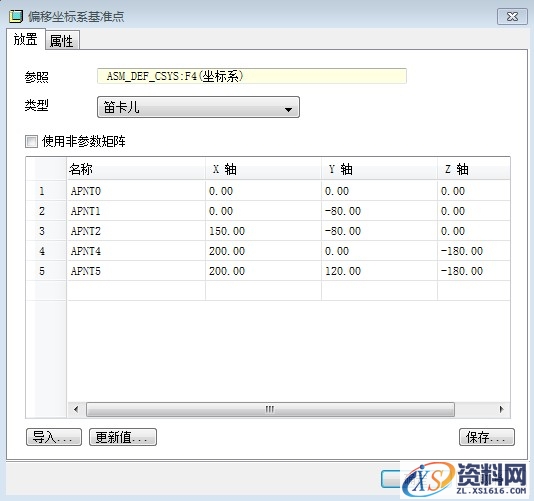Click APNT5's X value 200.00
The width and height of the screenshot is (534, 501).
[x=263, y=271]
